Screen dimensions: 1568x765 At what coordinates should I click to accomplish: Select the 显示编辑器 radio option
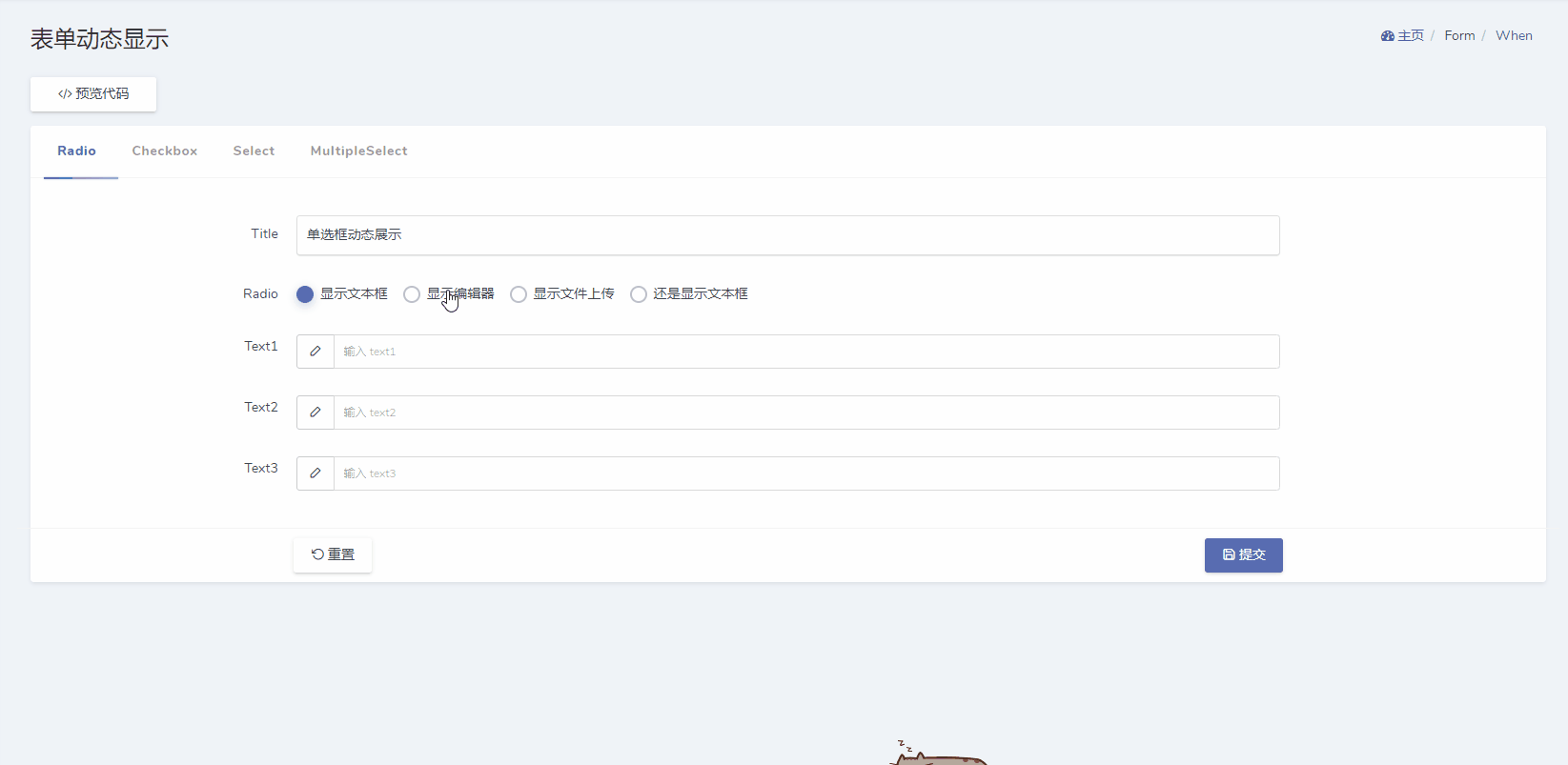pyautogui.click(x=412, y=294)
